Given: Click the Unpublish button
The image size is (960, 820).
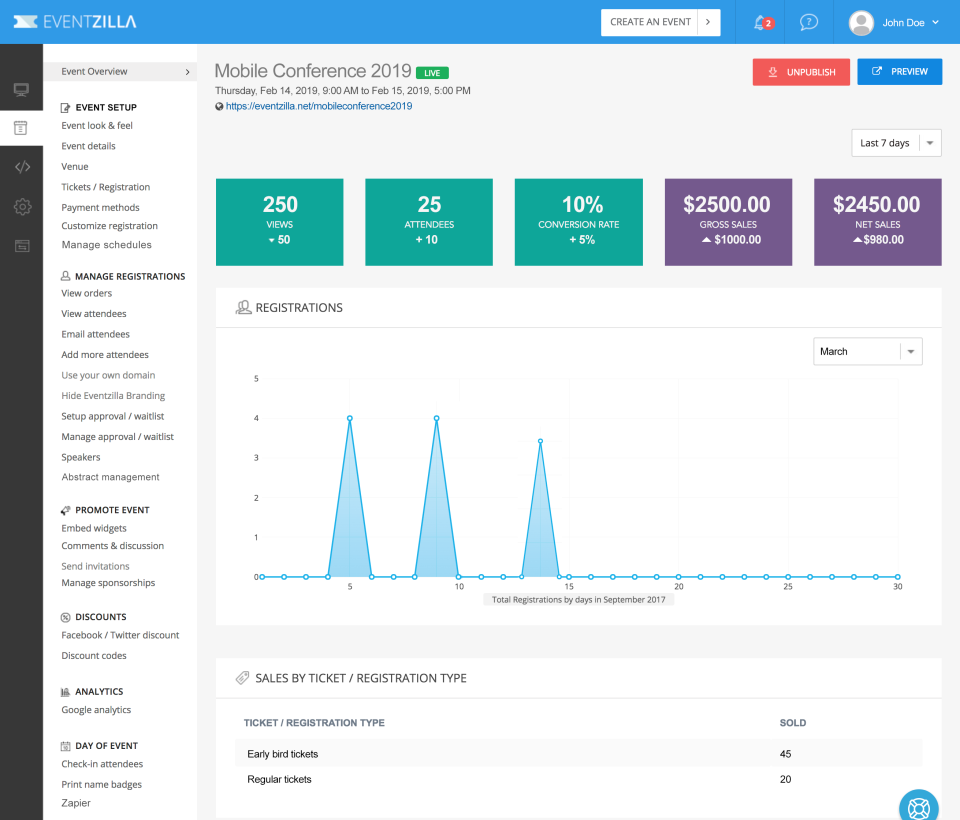Looking at the screenshot, I should pos(801,72).
